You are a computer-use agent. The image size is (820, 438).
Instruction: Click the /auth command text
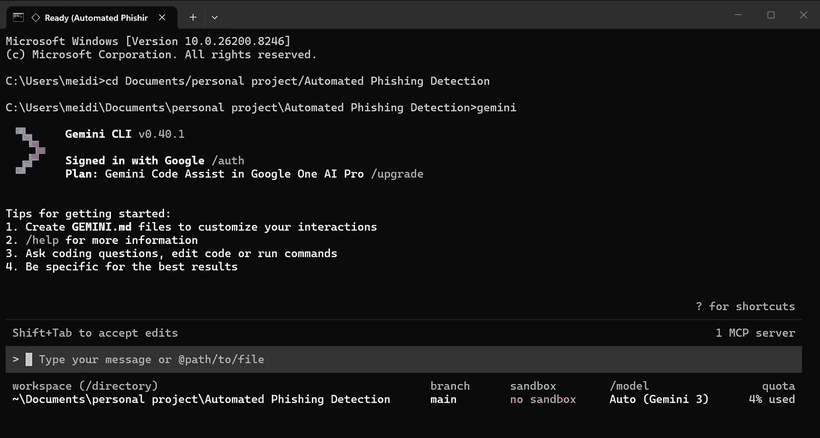[227, 160]
